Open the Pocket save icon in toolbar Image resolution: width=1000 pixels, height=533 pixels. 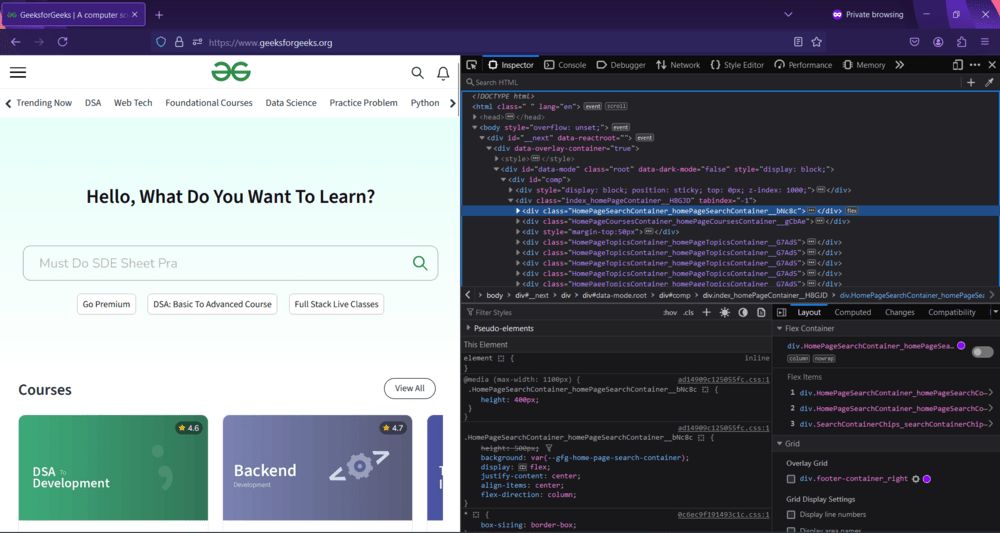[x=915, y=42]
